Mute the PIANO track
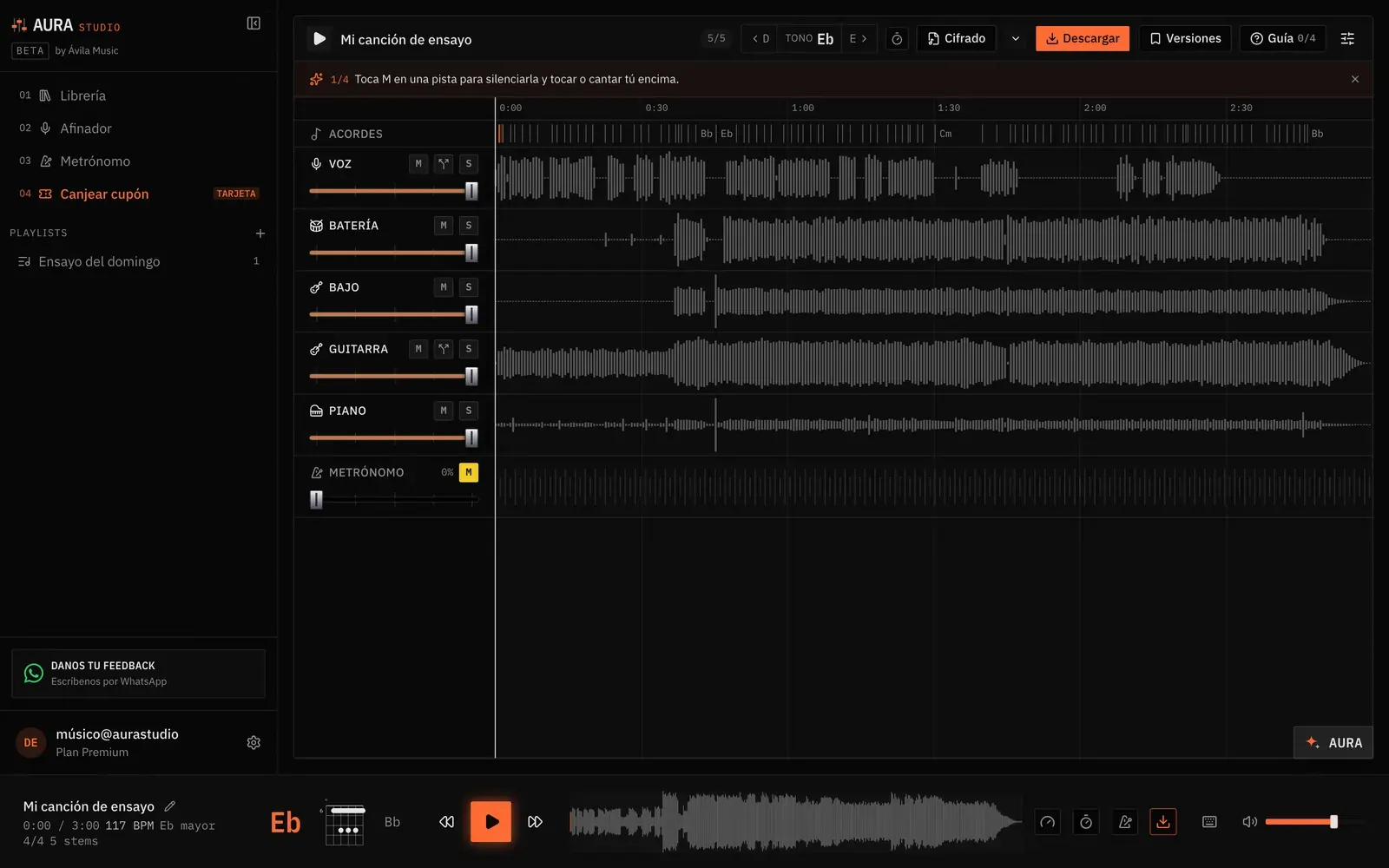Screen dimensions: 1389x868 [x=444, y=411]
